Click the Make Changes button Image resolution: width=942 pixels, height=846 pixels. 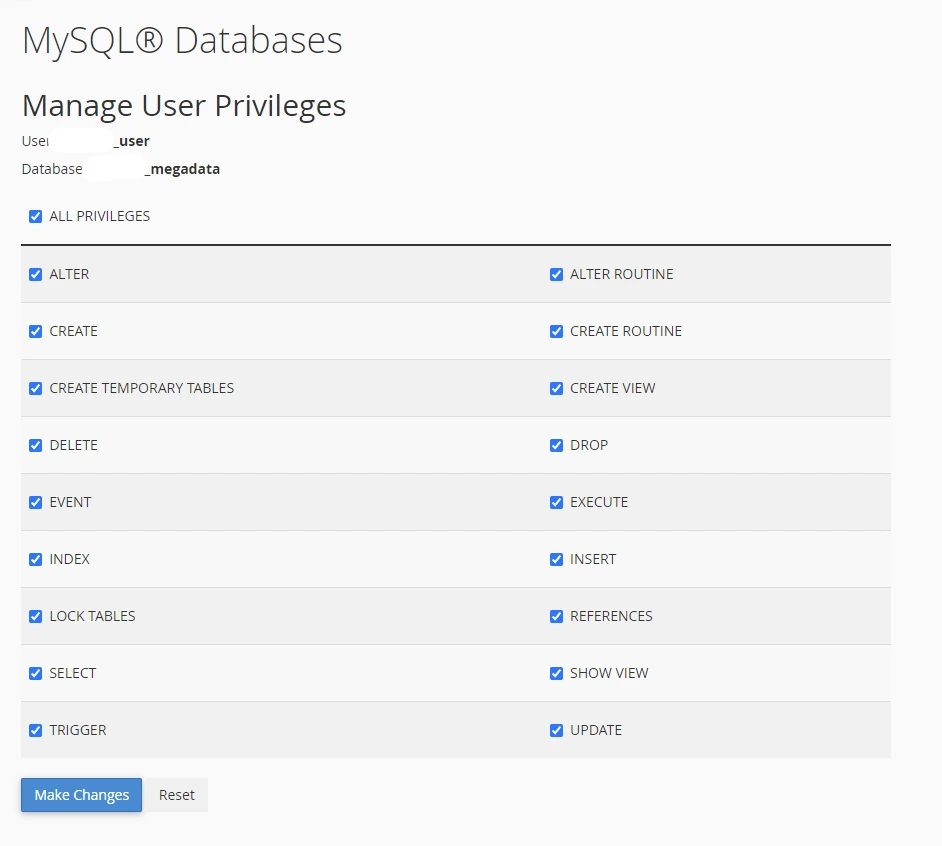tap(81, 795)
